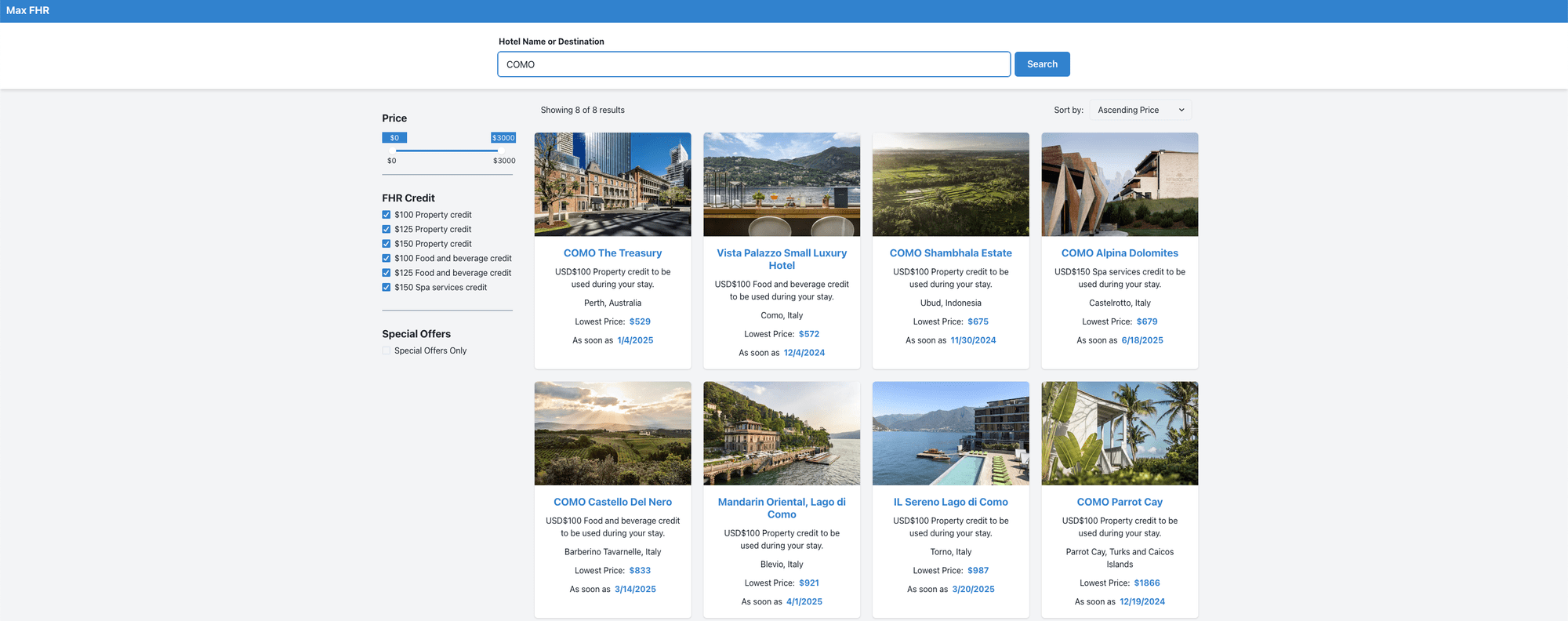Click the $921 lowest price

point(809,583)
